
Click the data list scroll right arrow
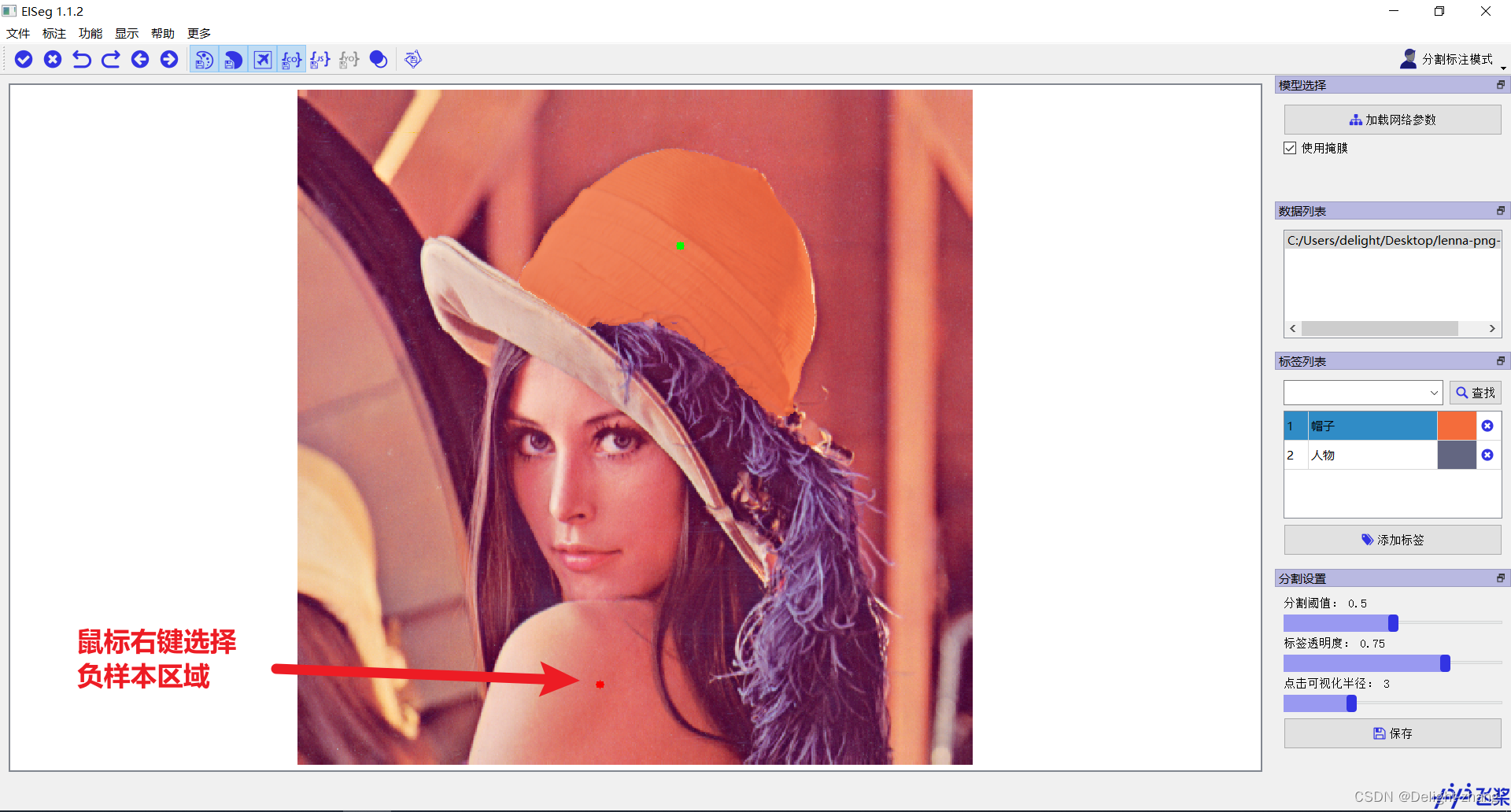1492,328
